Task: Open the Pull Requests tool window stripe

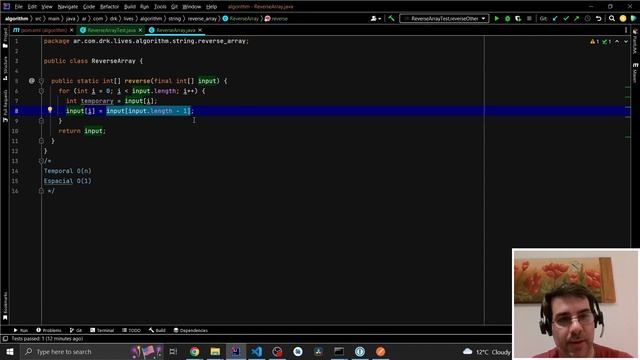Action: [5, 106]
